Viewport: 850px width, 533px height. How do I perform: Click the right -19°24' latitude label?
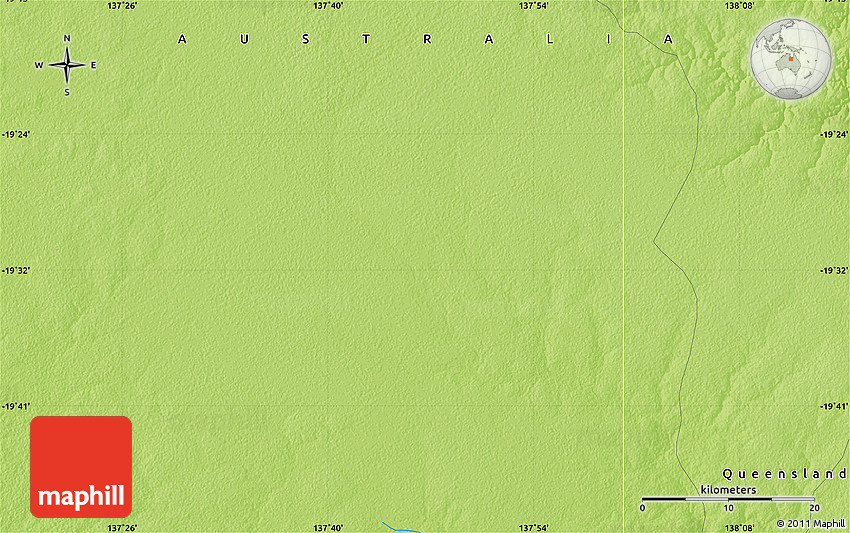pyautogui.click(x=834, y=134)
